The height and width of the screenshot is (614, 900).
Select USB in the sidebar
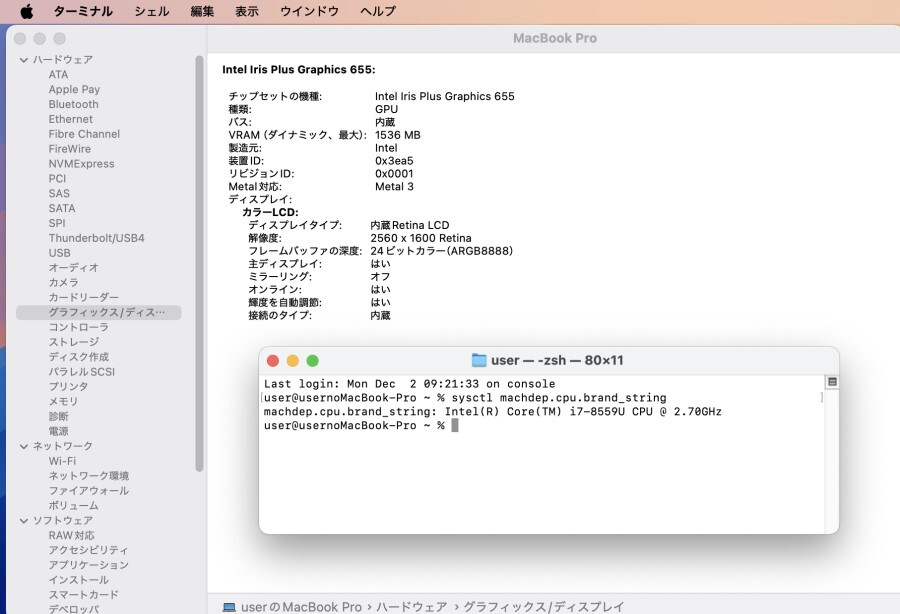click(x=60, y=253)
